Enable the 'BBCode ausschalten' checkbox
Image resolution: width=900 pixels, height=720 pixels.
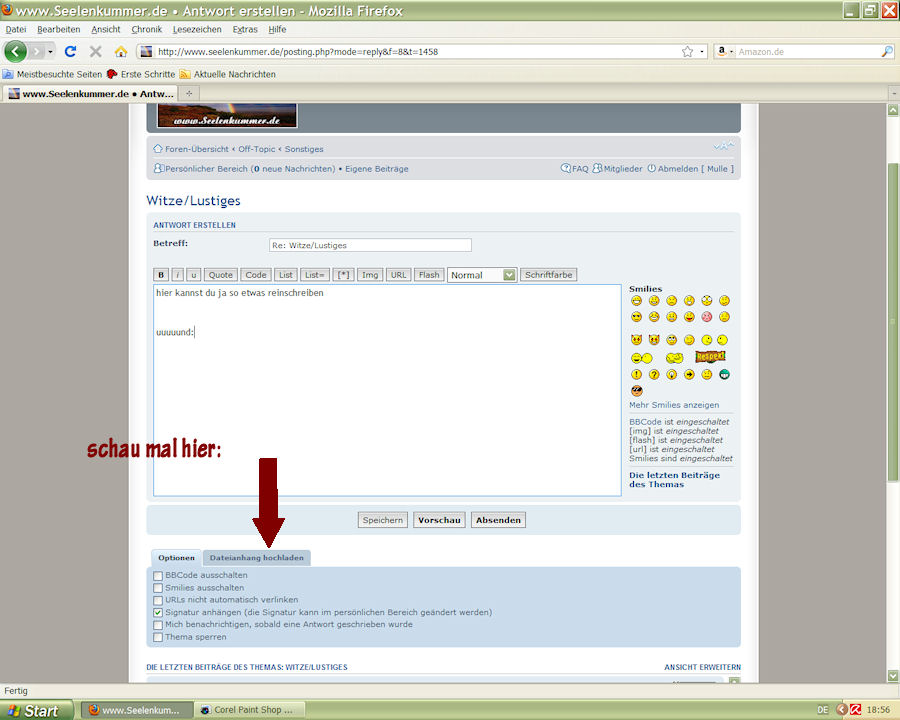[x=158, y=576]
